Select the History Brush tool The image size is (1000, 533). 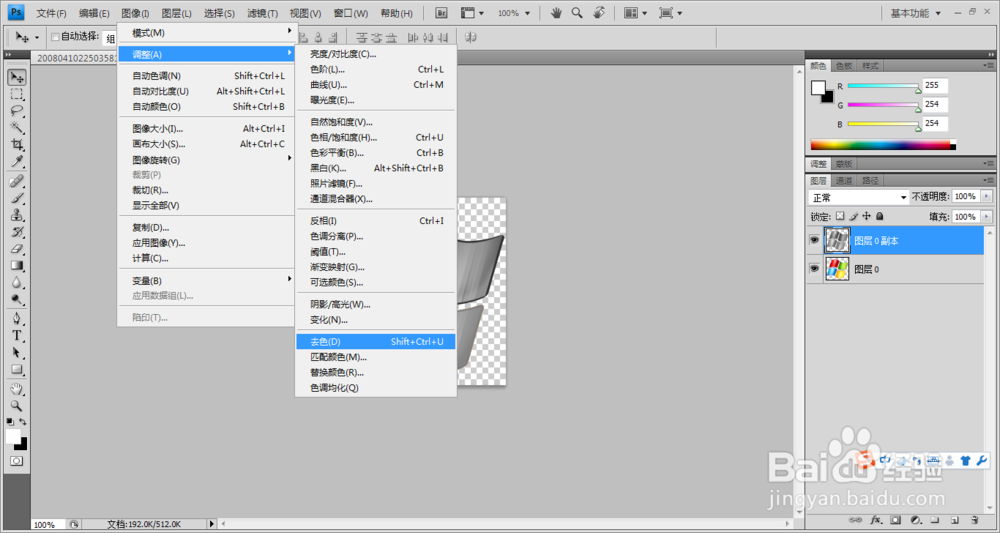tap(17, 232)
